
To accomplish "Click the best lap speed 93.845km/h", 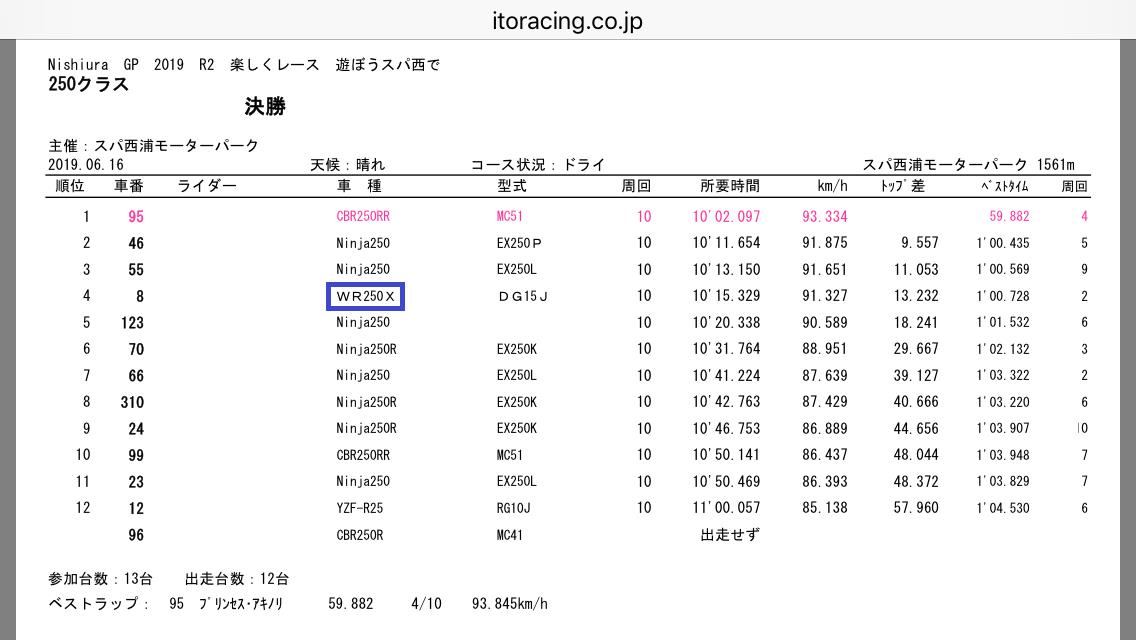I will coord(509,604).
